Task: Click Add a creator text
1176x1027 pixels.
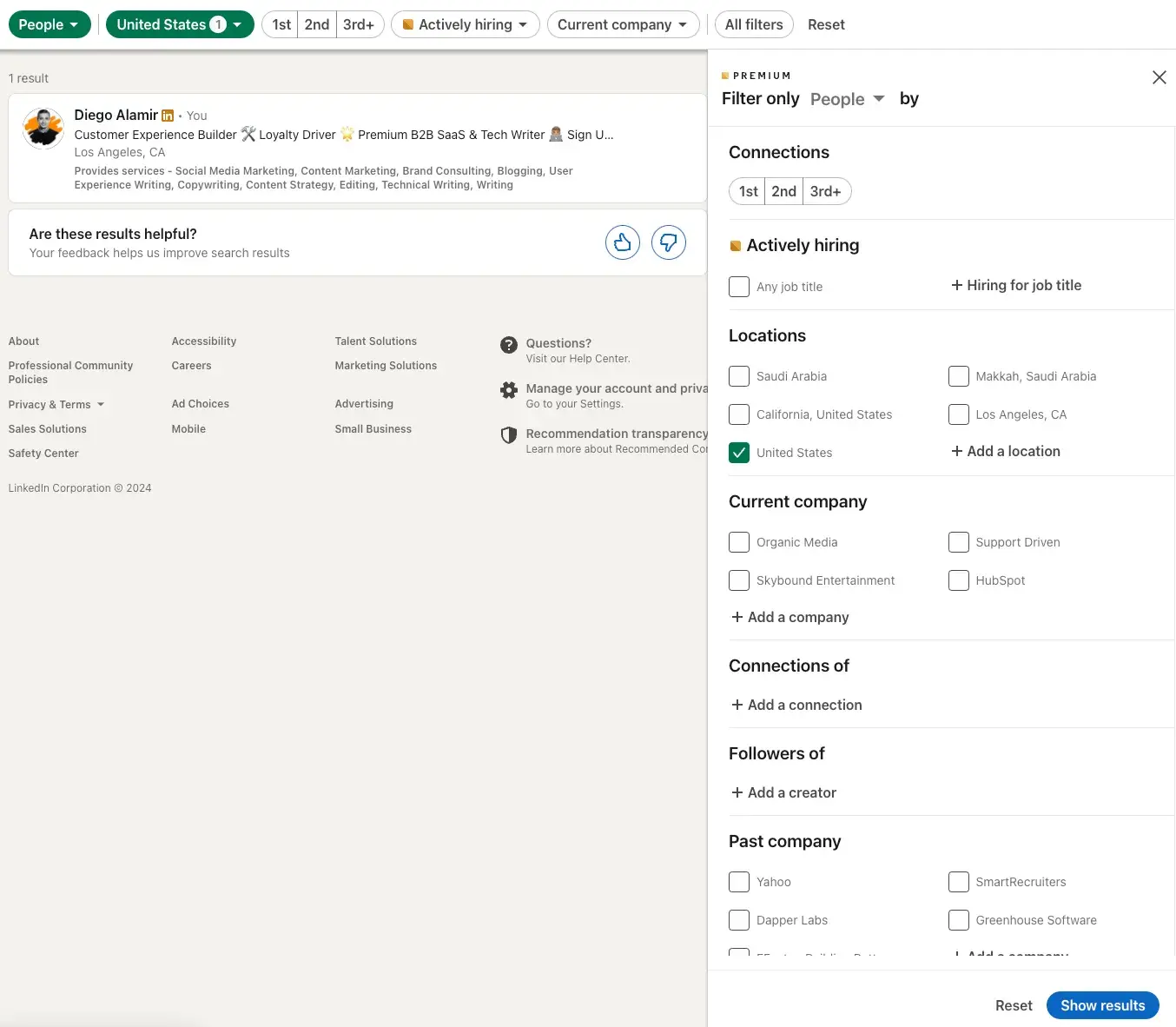Action: click(x=792, y=792)
